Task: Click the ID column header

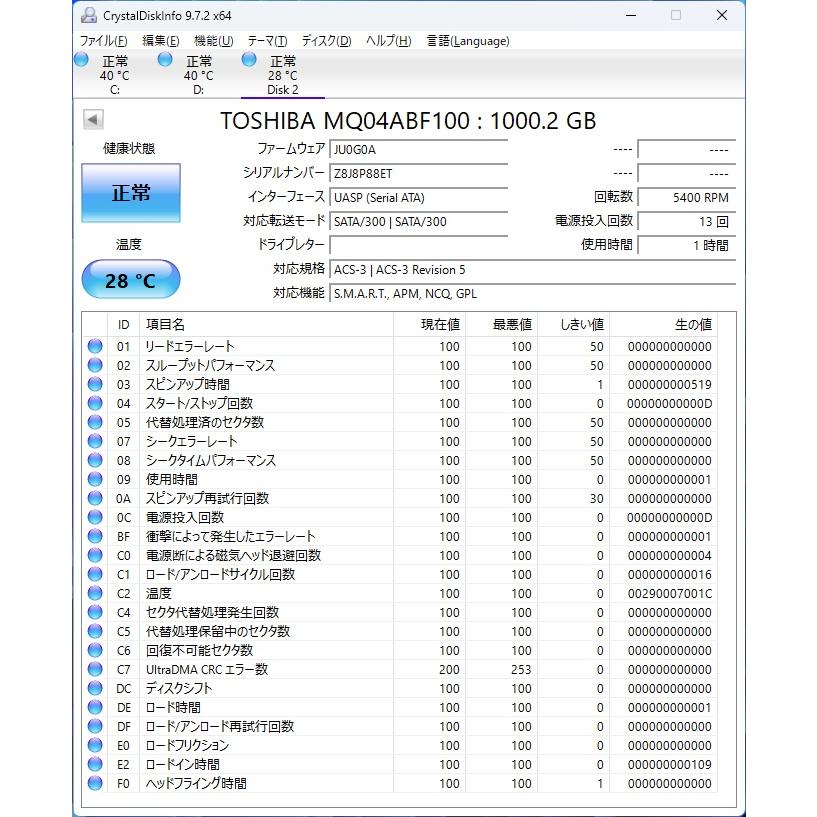Action: pyautogui.click(x=123, y=325)
